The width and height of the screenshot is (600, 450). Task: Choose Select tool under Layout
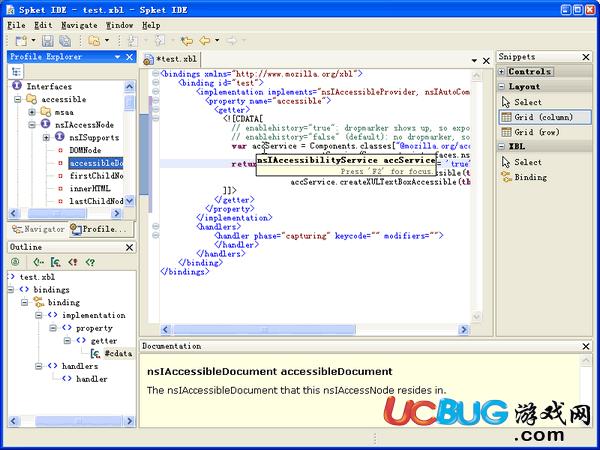pyautogui.click(x=521, y=102)
